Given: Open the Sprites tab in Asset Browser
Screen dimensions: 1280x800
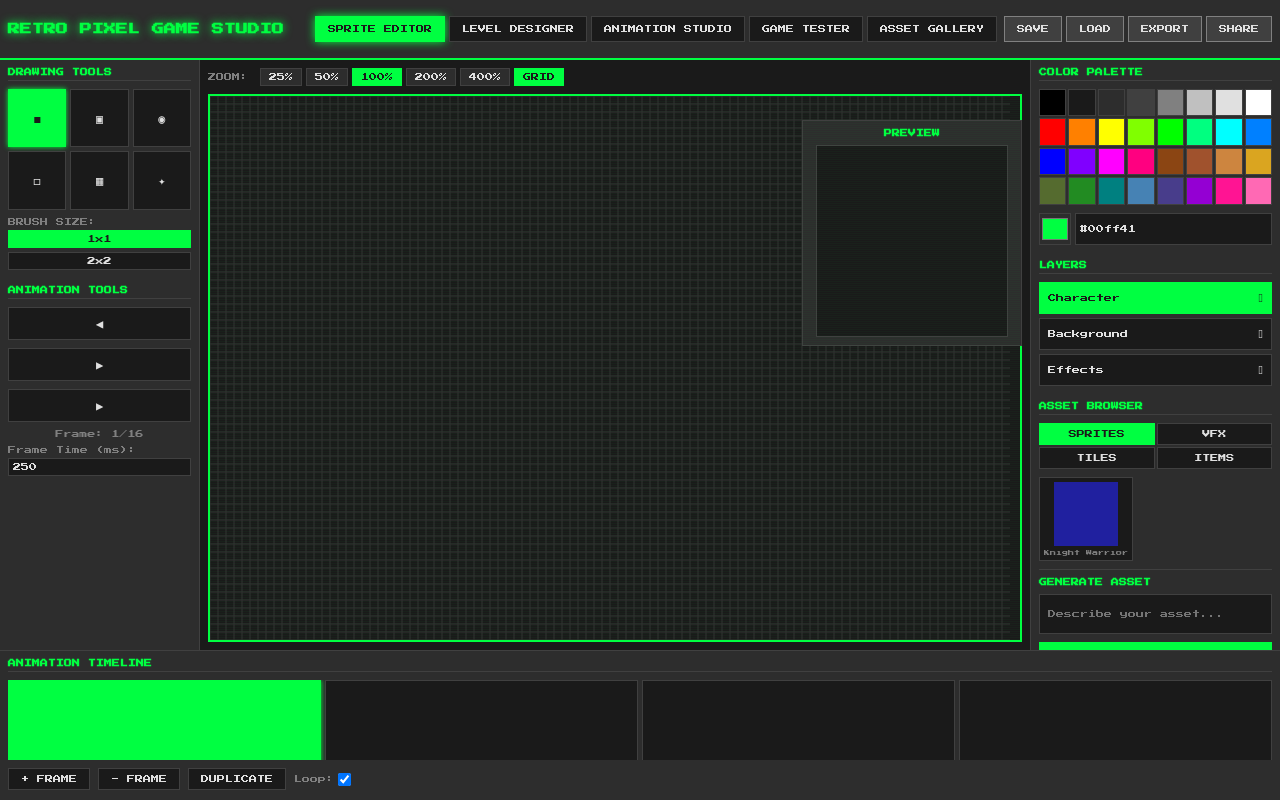Looking at the screenshot, I should 1096,433.
